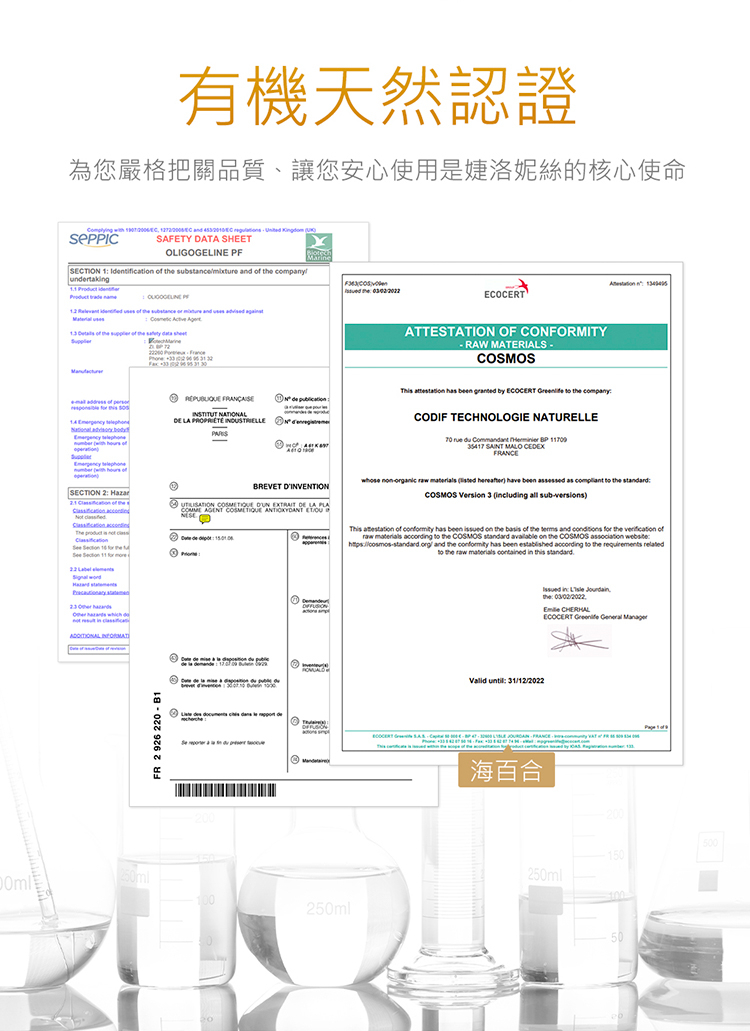
Task: Click the Issued the: 03/02/2022 text
Action: click(372, 291)
